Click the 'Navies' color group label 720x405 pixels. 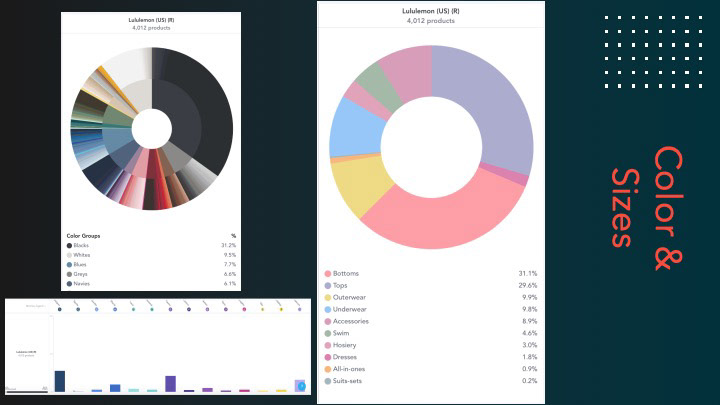(x=82, y=284)
